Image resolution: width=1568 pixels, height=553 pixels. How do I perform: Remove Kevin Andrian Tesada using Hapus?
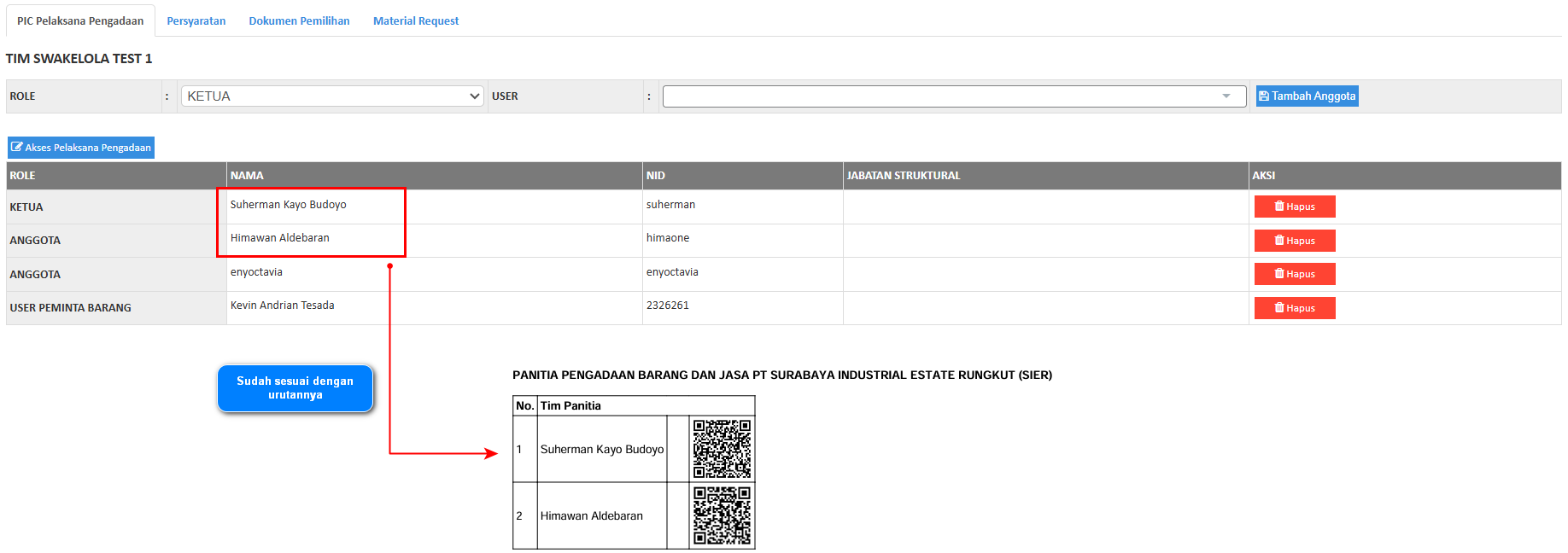coord(1295,308)
